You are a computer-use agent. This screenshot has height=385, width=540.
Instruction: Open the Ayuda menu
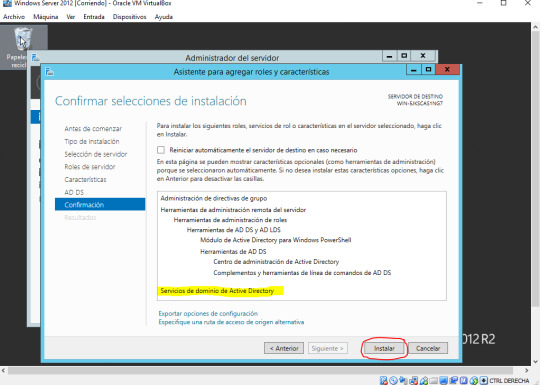coord(164,17)
